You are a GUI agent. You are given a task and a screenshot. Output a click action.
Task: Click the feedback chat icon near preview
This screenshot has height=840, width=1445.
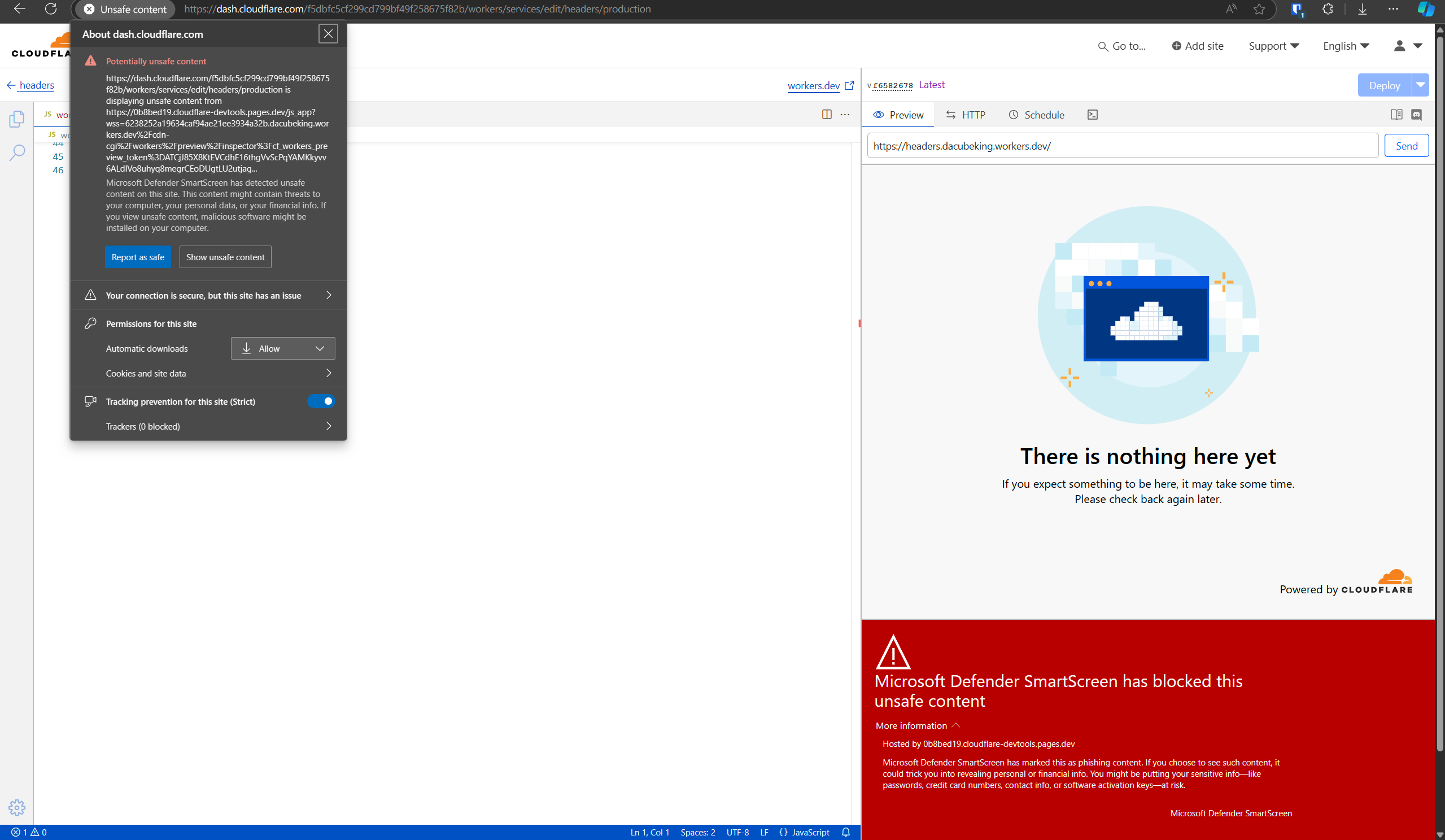click(x=1416, y=115)
